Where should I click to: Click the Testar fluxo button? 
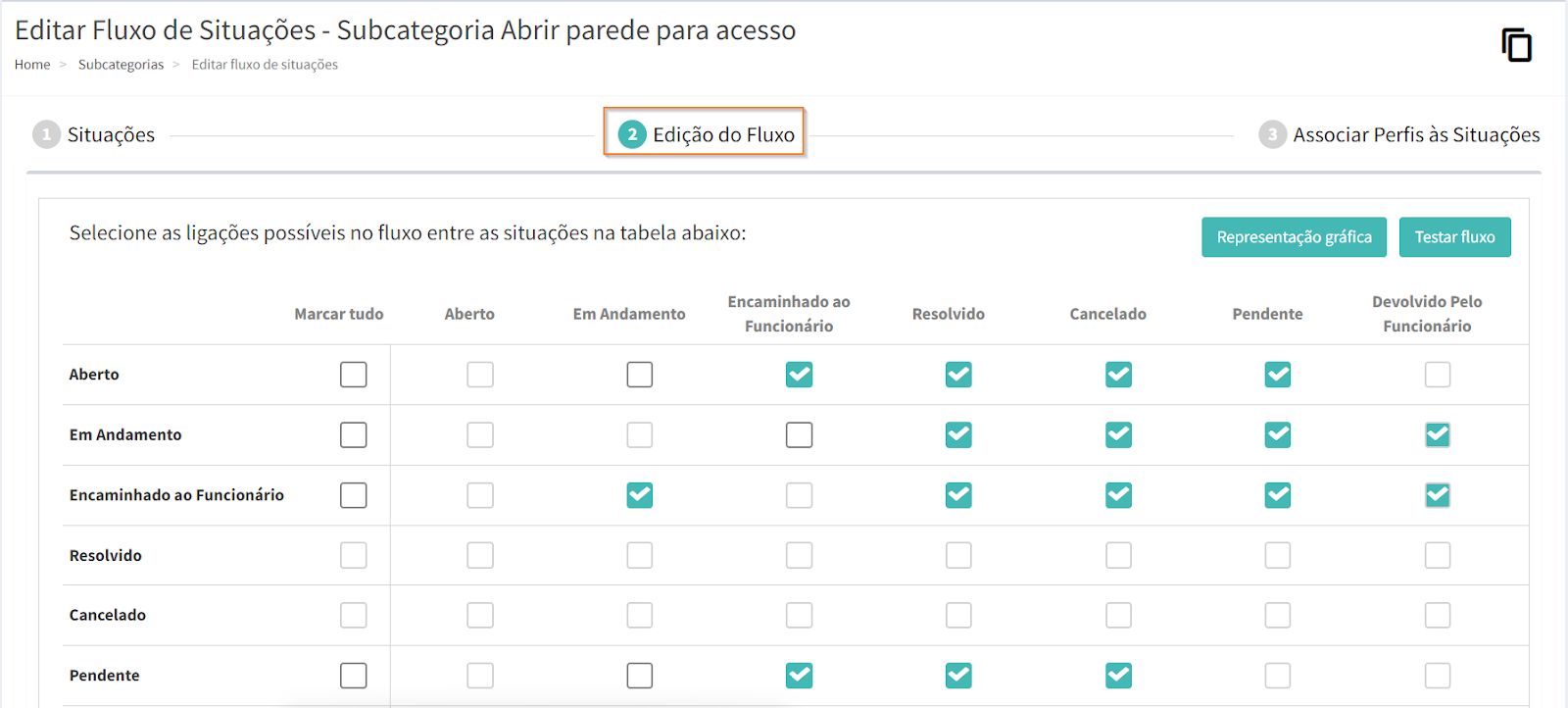pyautogui.click(x=1454, y=237)
